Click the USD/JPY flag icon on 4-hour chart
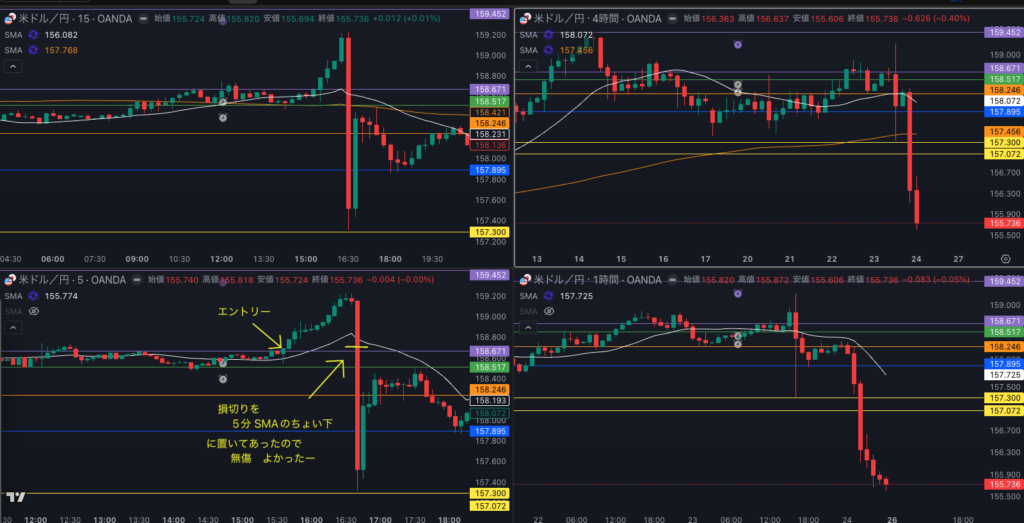The width and height of the screenshot is (1024, 523). point(523,18)
